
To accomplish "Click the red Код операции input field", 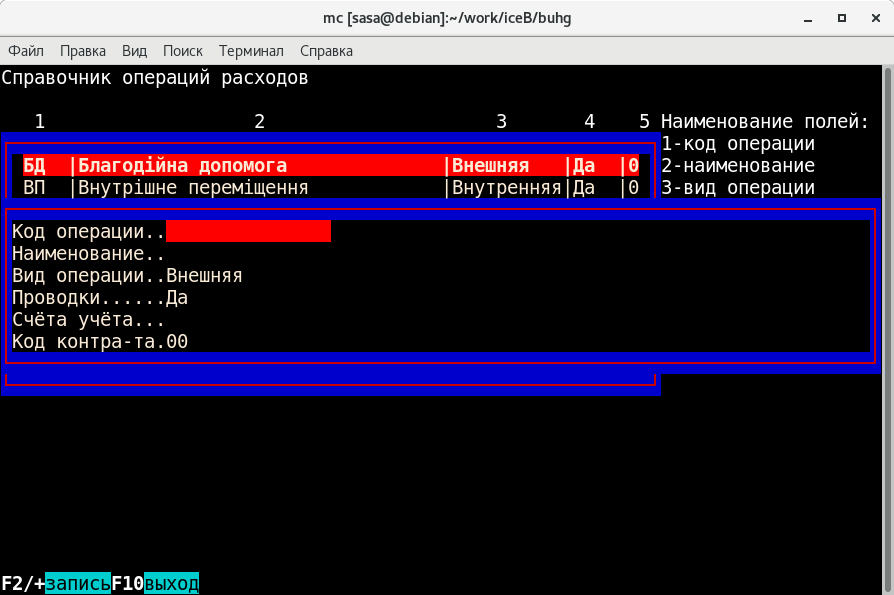I will tap(248, 232).
